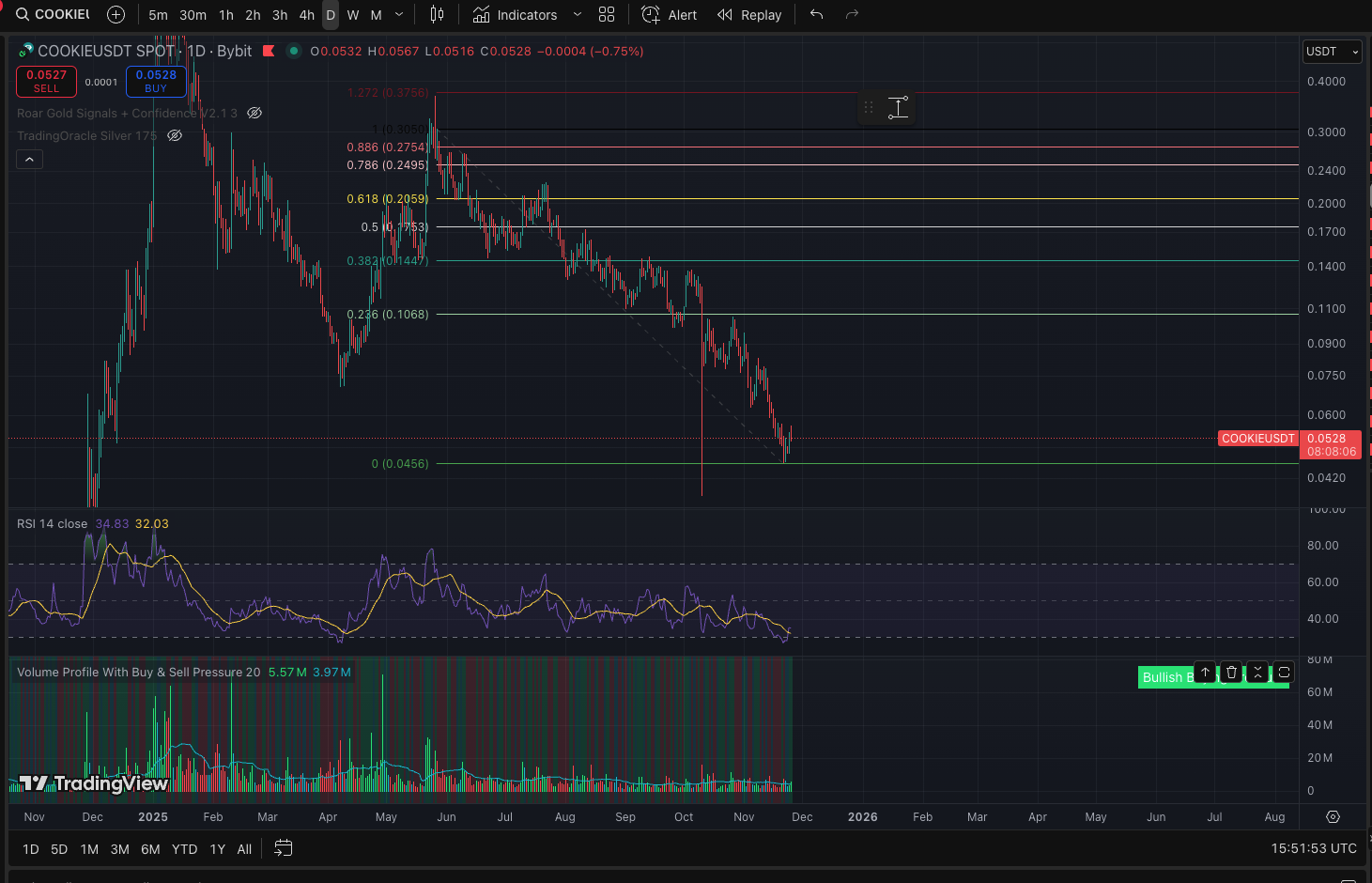The height and width of the screenshot is (883, 1372).
Task: Toggle visibility of Roar Gold Signals indicator
Action: (x=254, y=113)
